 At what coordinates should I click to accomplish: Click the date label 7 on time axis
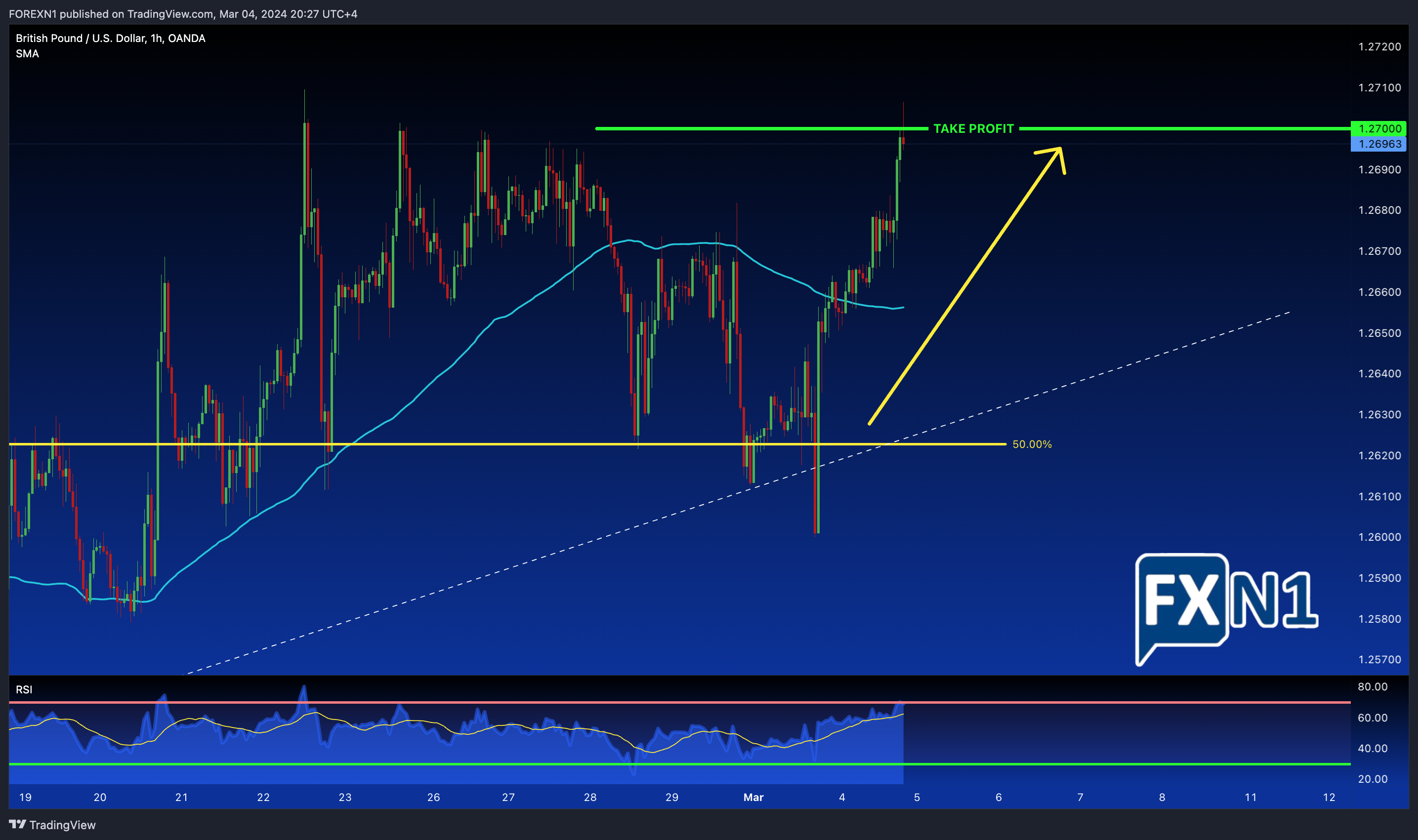point(1080,797)
